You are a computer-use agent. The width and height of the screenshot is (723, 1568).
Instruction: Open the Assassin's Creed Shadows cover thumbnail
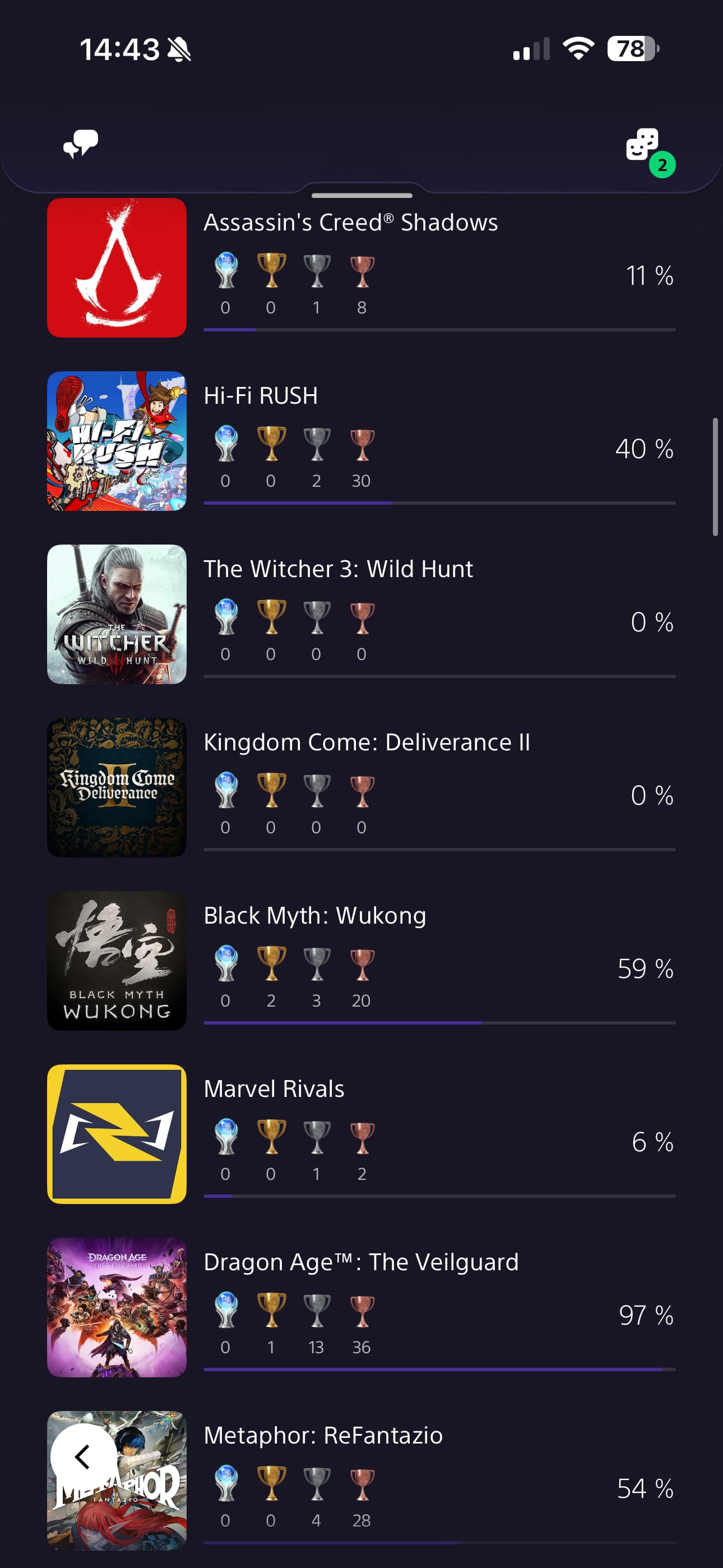tap(117, 268)
